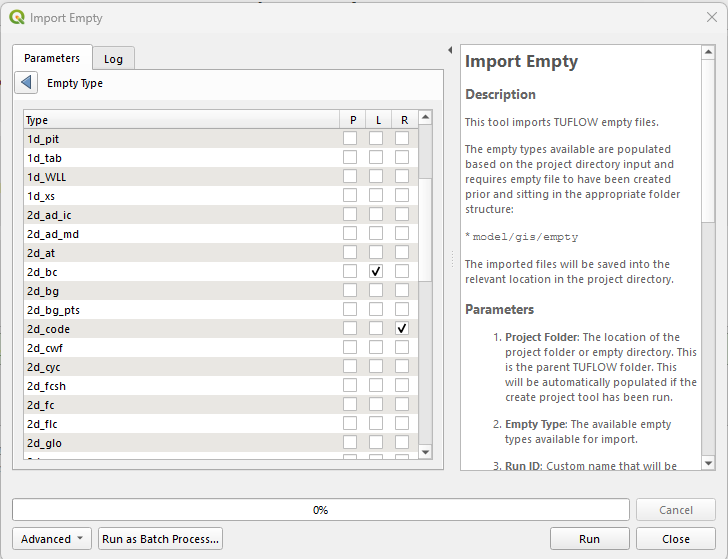Open Run as Batch Process
728x559 pixels.
pos(160,539)
